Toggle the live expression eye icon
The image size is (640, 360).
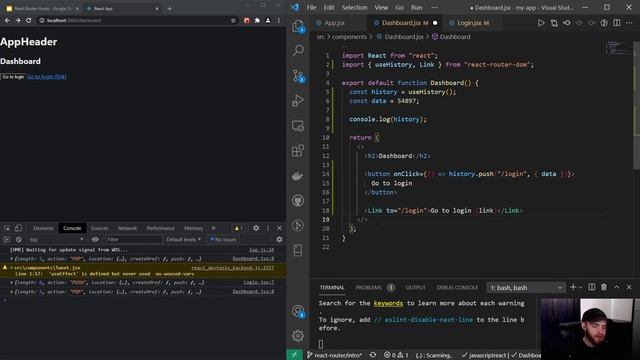[95, 240]
